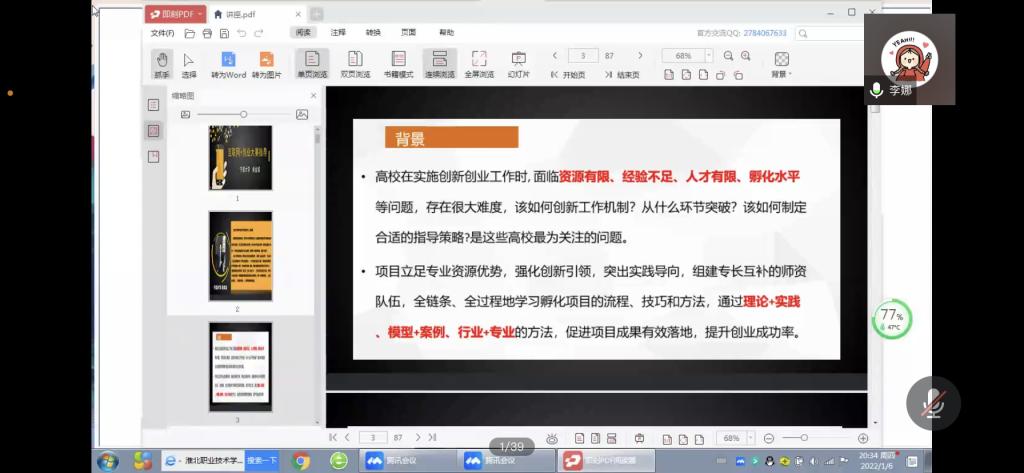Viewport: 1024px width, 473px height.
Task: Open the 背景 background dropdown
Action: point(781,64)
